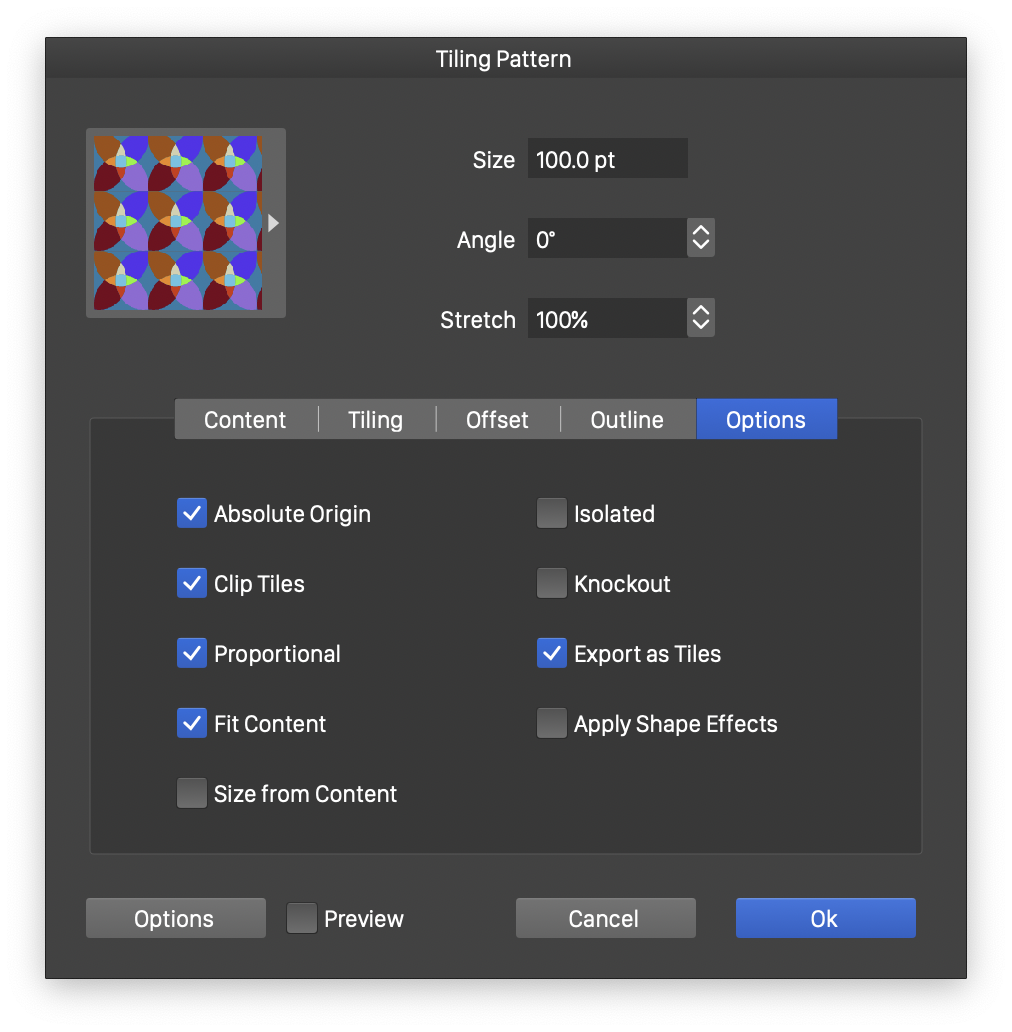The image size is (1012, 1032).
Task: Enable the Isolated checkbox
Action: point(552,514)
